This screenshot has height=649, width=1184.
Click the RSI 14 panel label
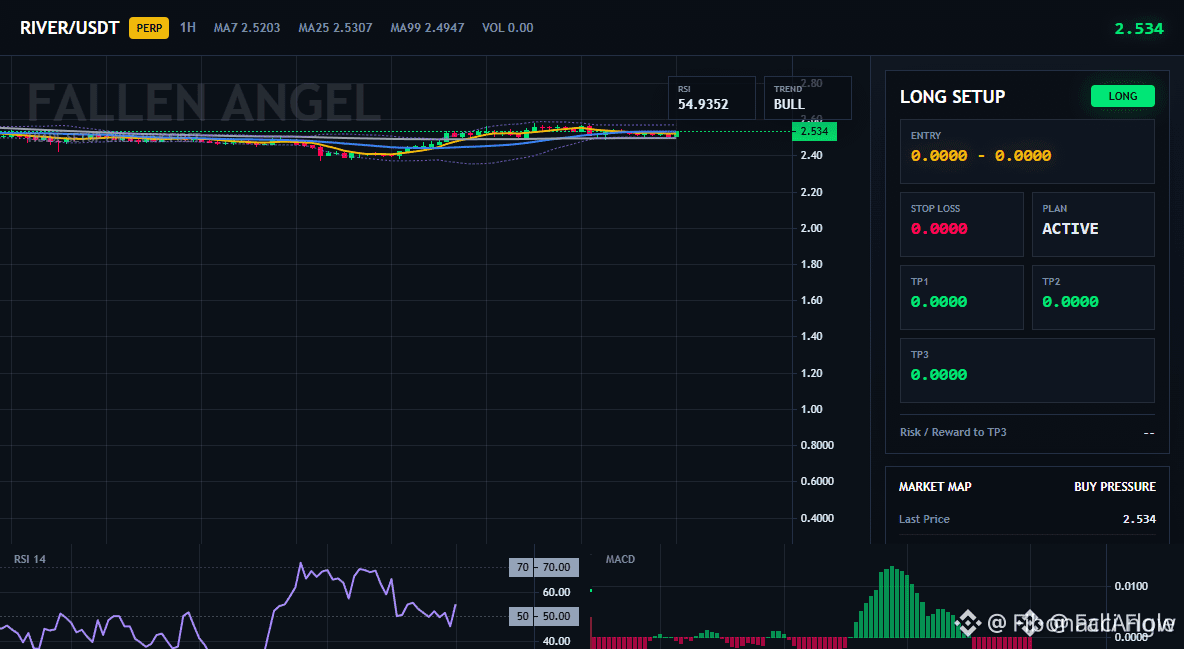(29, 559)
